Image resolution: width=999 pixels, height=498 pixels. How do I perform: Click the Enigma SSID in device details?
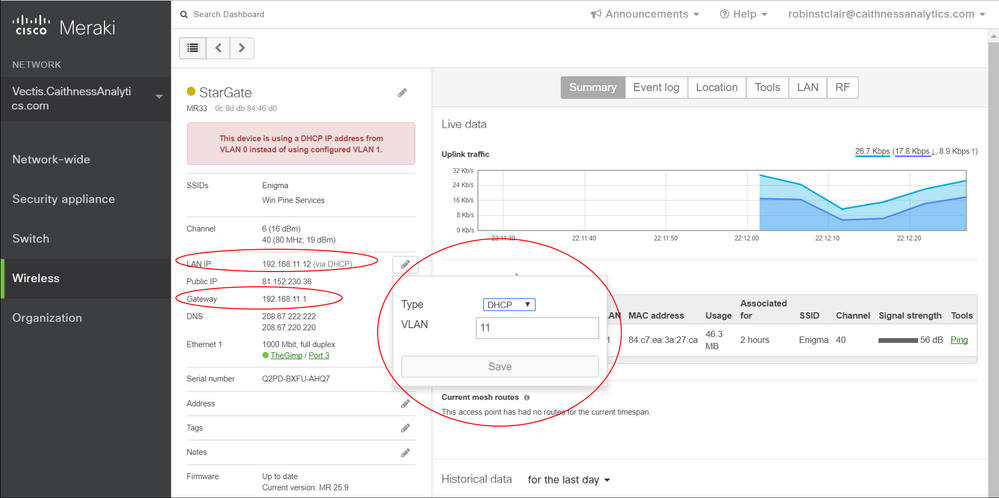(x=275, y=186)
